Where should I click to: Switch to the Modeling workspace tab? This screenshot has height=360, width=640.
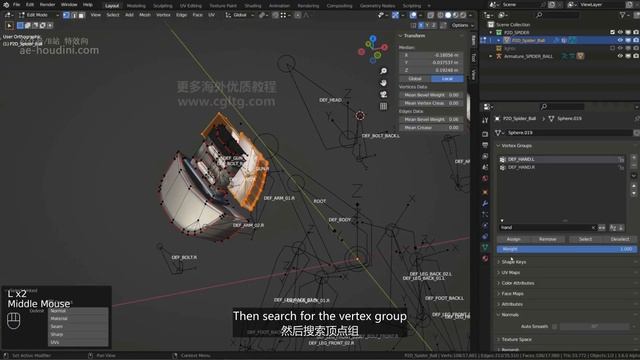[x=136, y=6]
